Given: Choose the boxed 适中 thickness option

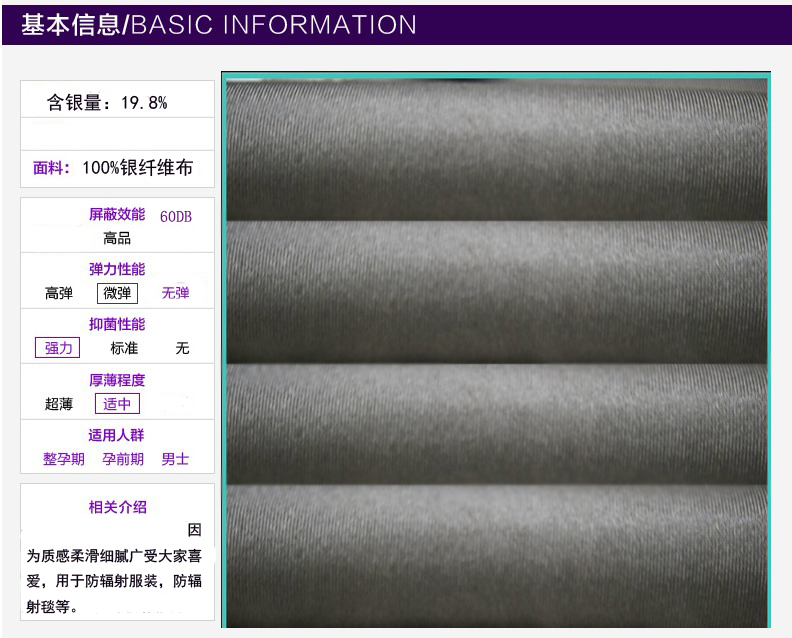Looking at the screenshot, I should [117, 404].
